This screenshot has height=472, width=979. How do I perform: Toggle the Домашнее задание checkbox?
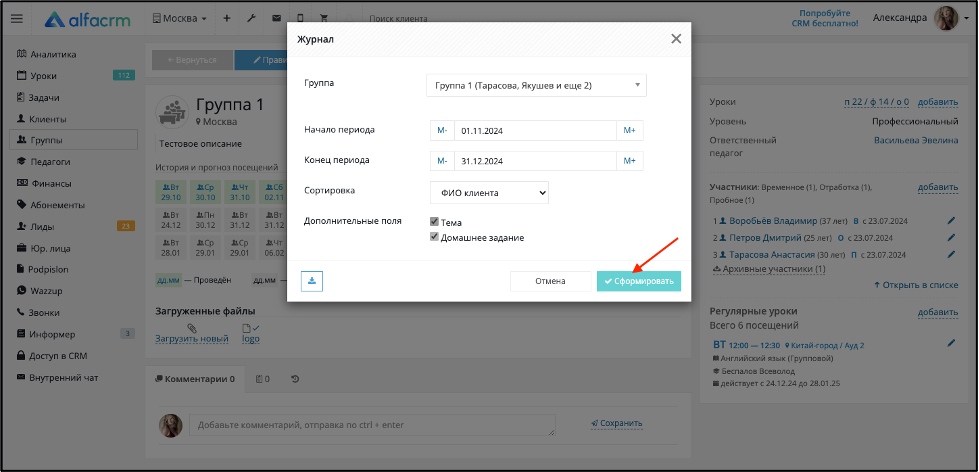coord(435,237)
